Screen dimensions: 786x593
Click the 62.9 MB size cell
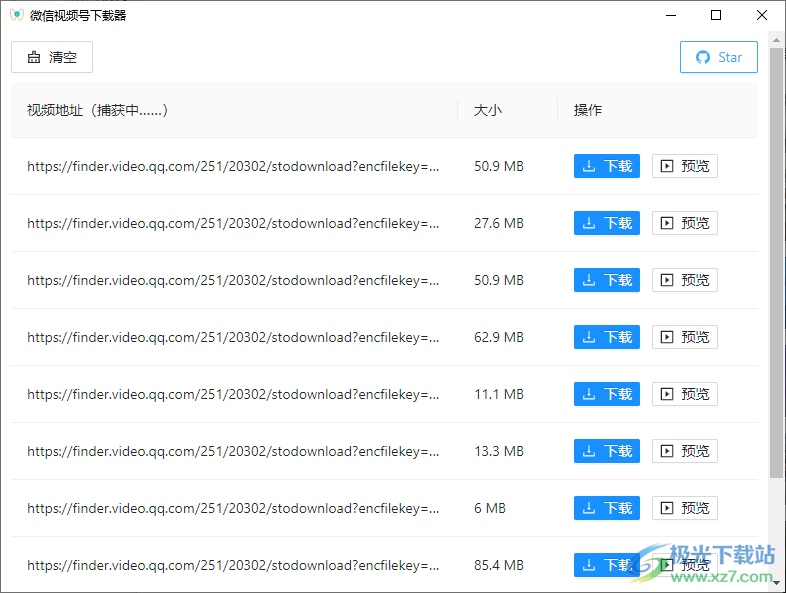coord(499,337)
